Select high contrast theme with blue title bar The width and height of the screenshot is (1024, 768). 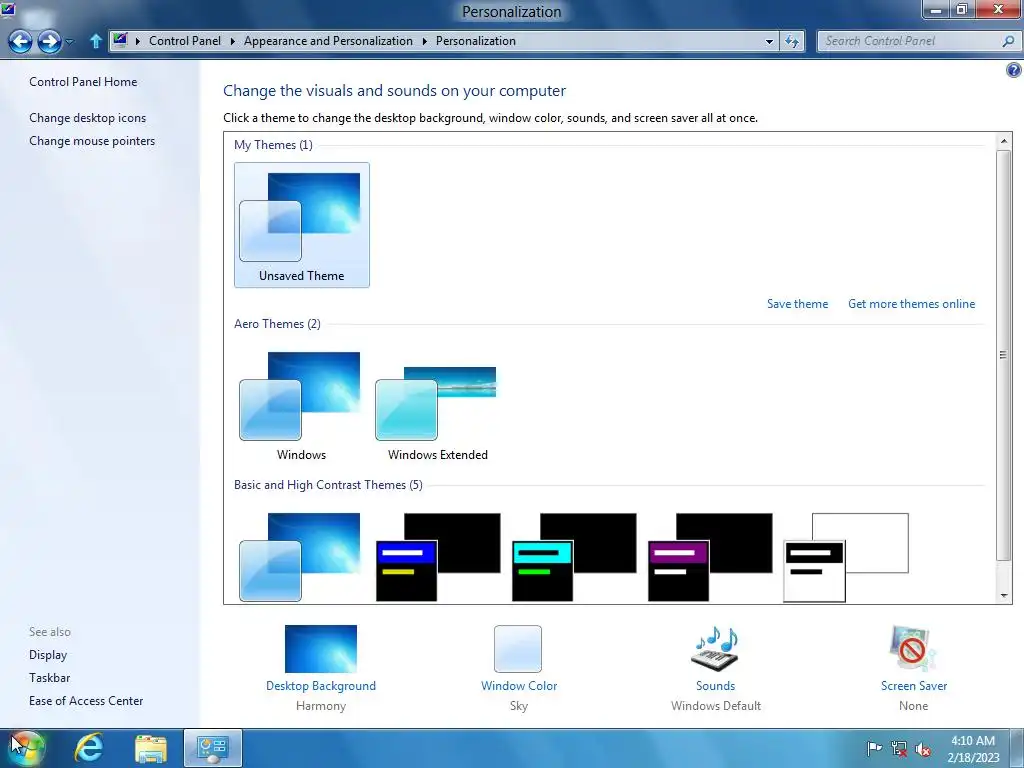[x=438, y=557]
